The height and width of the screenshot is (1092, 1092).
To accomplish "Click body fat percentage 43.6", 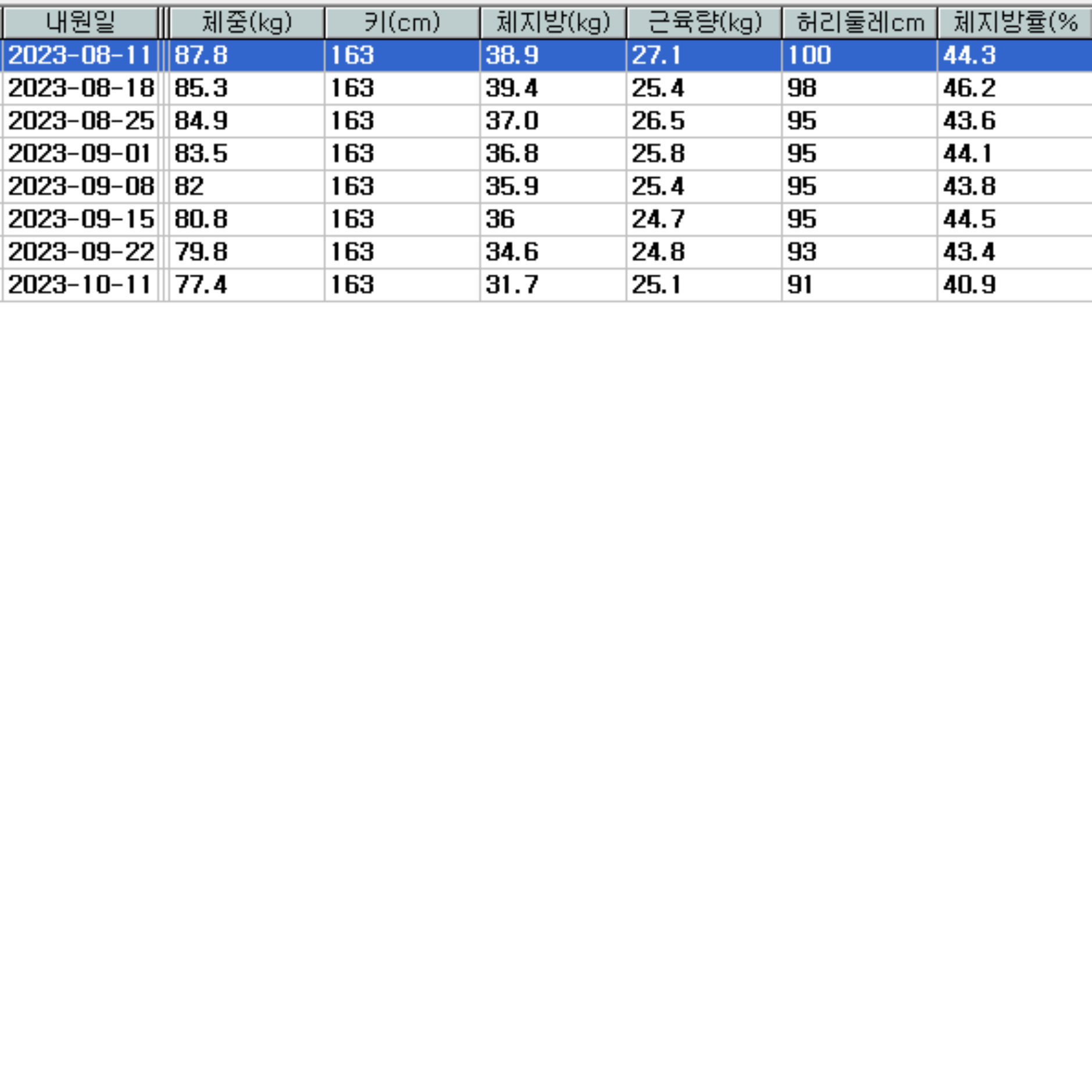I will pos(969,121).
